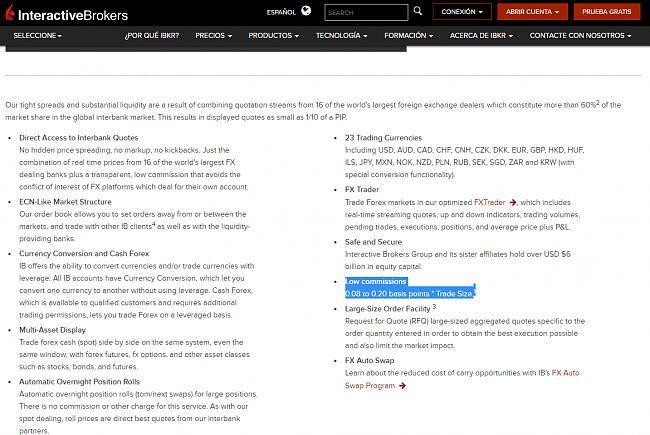The height and width of the screenshot is (435, 650).
Task: Expand the Precios menu
Action: 213,36
